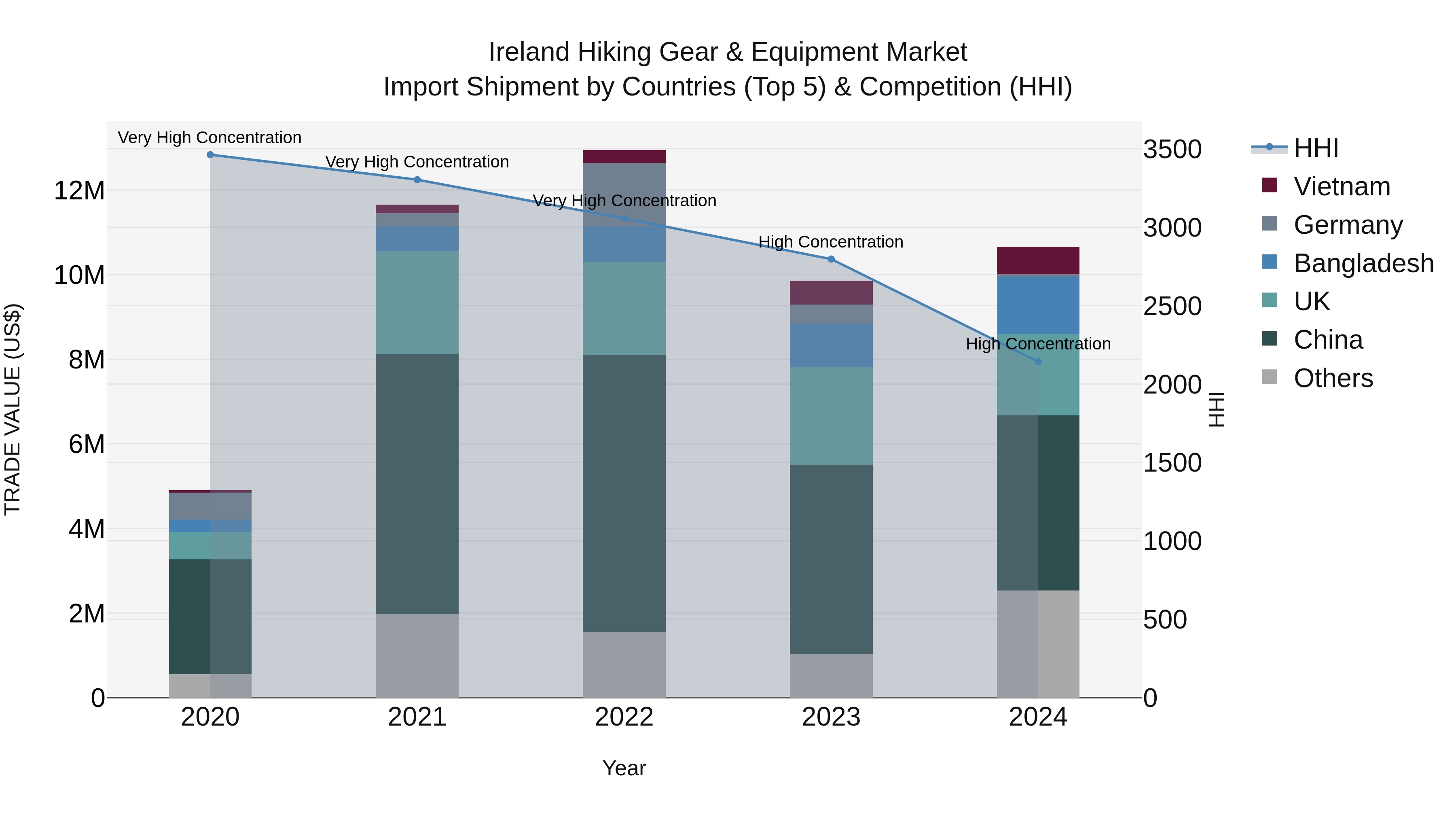Click the UK segment of the 2022 bar

[624, 308]
